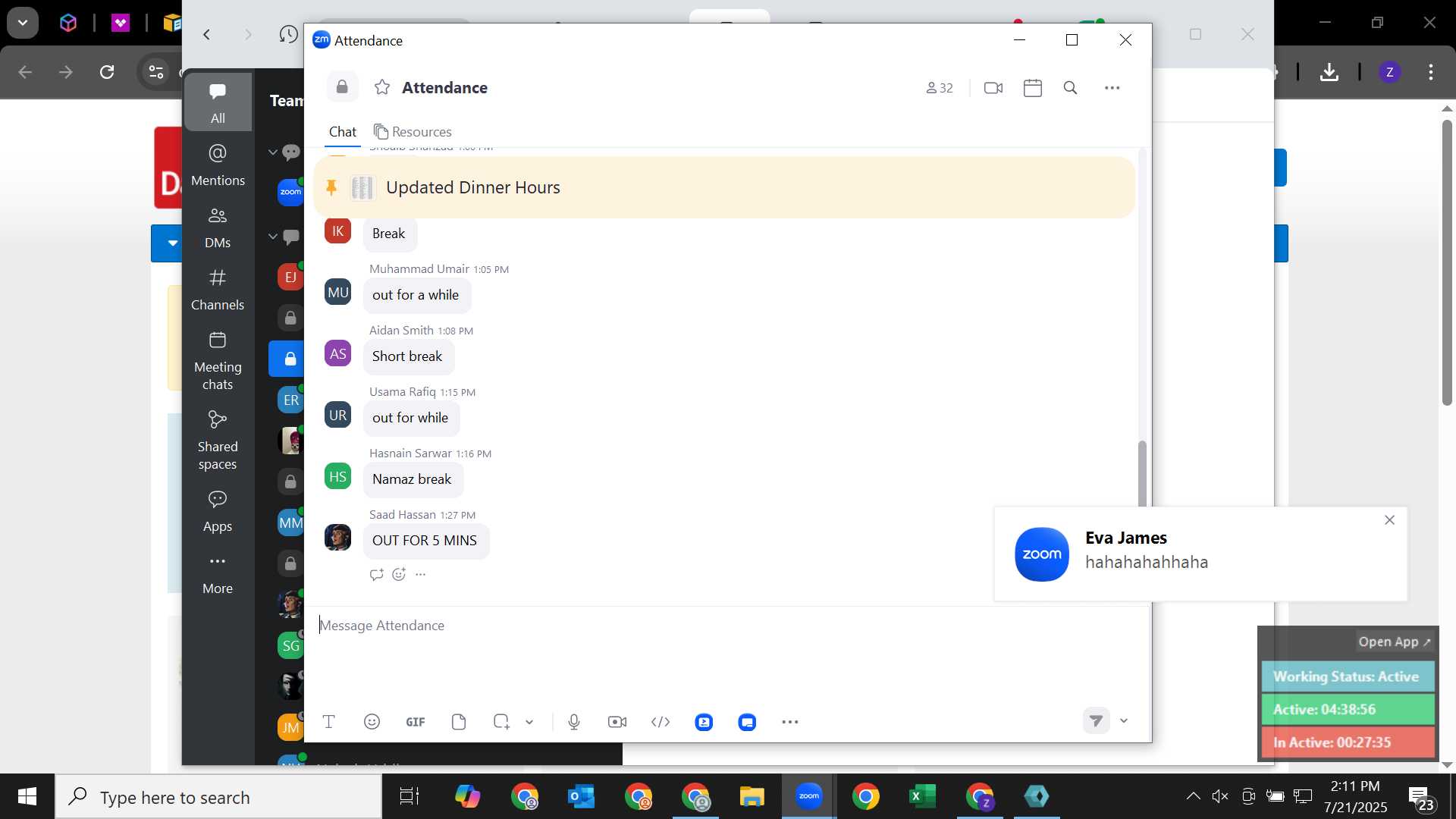Open Eva James message notification
Image resolution: width=1456 pixels, height=819 pixels.
pos(1200,554)
